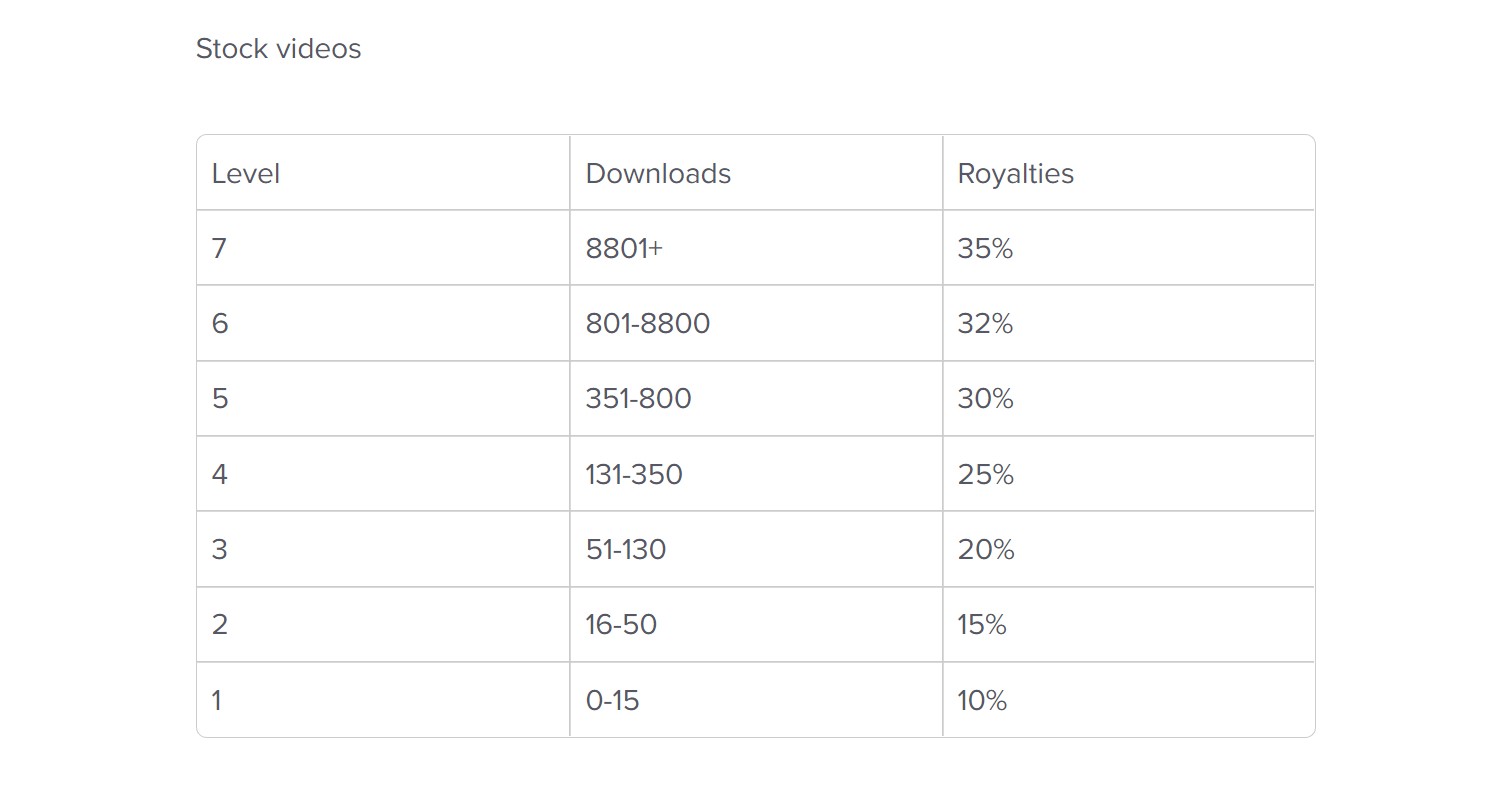
Task: Select the 25% royalties value
Action: [x=985, y=474]
